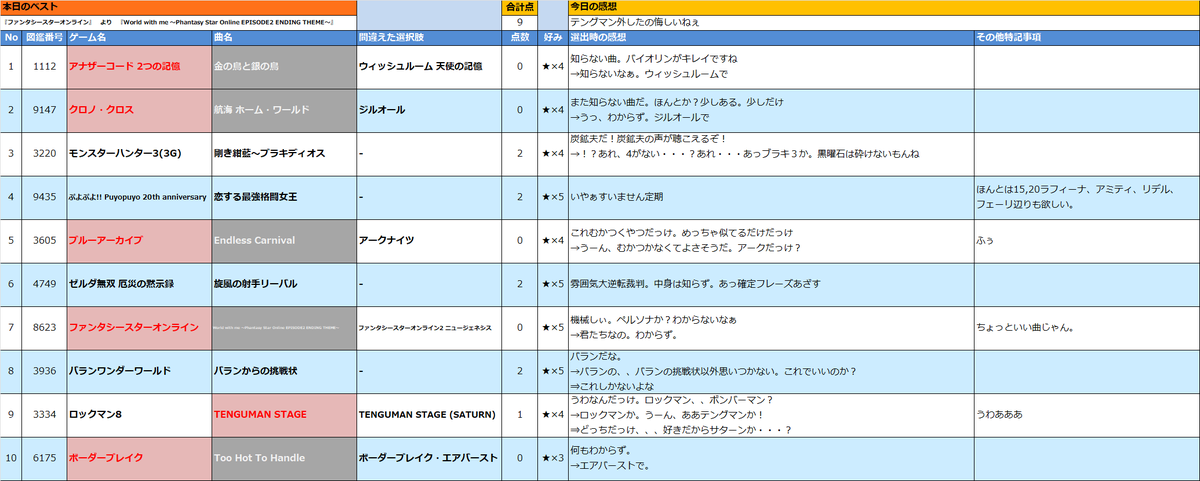Click catalog number 4749
Image resolution: width=1200 pixels, height=481 pixels.
point(45,284)
